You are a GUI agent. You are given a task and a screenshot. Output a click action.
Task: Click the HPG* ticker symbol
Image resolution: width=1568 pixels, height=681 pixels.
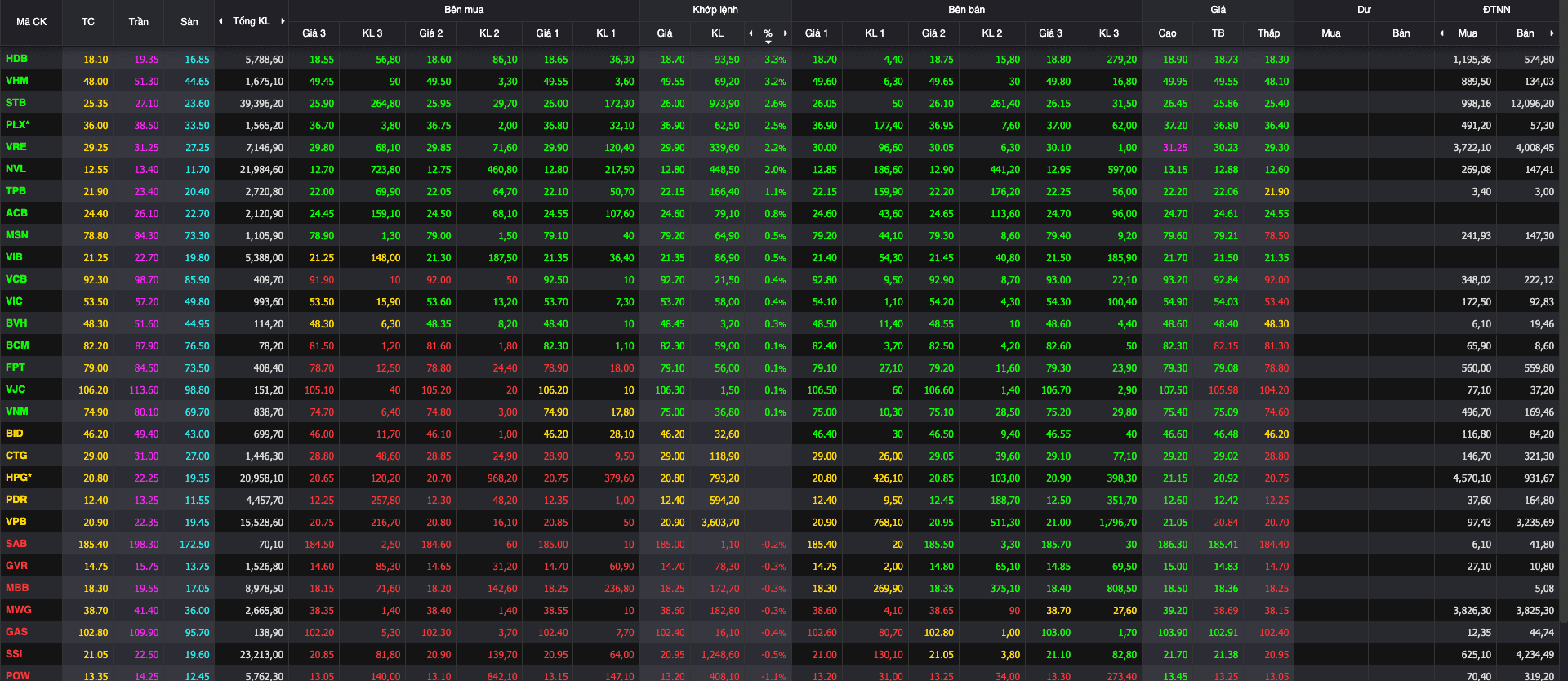(18, 478)
